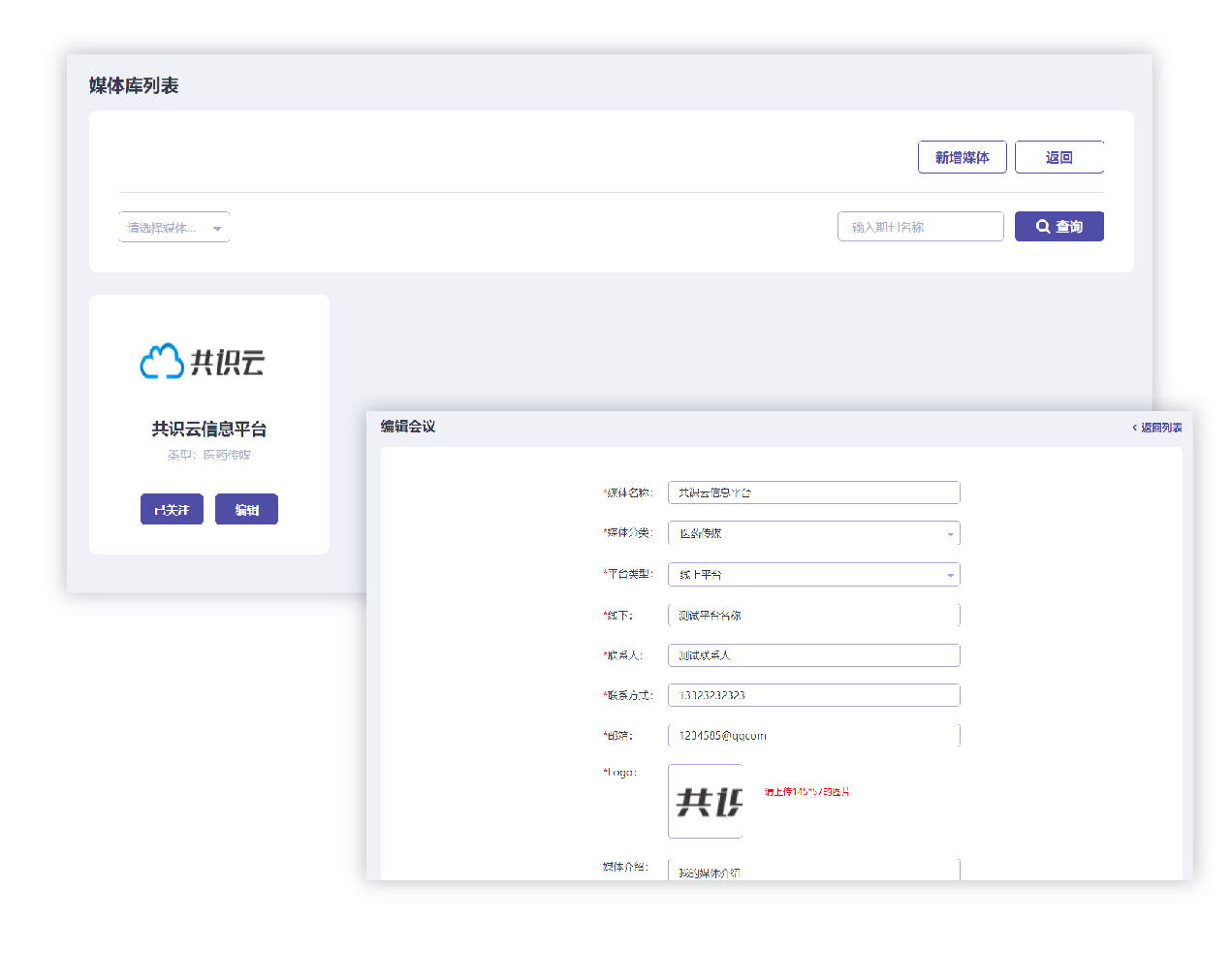
Task: Click the 输入期刊名称 search field
Action: (920, 227)
